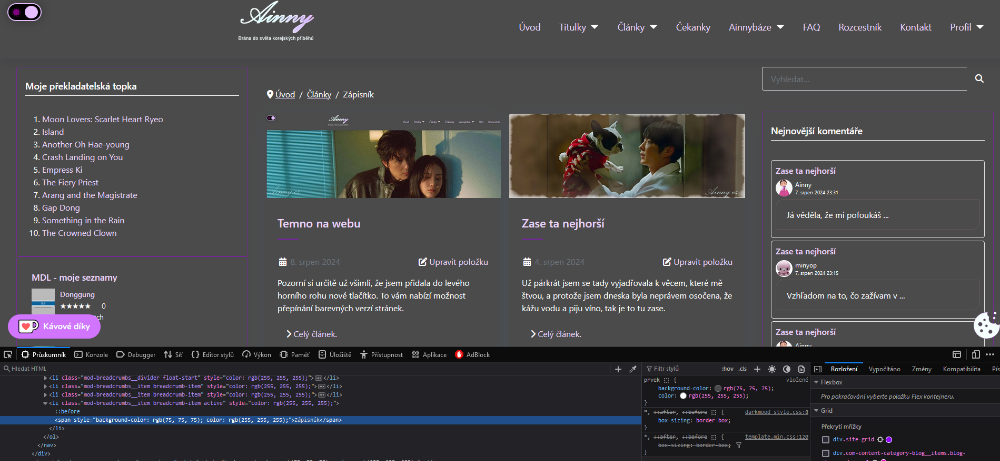Go to Úvod in the top menu
This screenshot has width=1000, height=461.
(529, 27)
